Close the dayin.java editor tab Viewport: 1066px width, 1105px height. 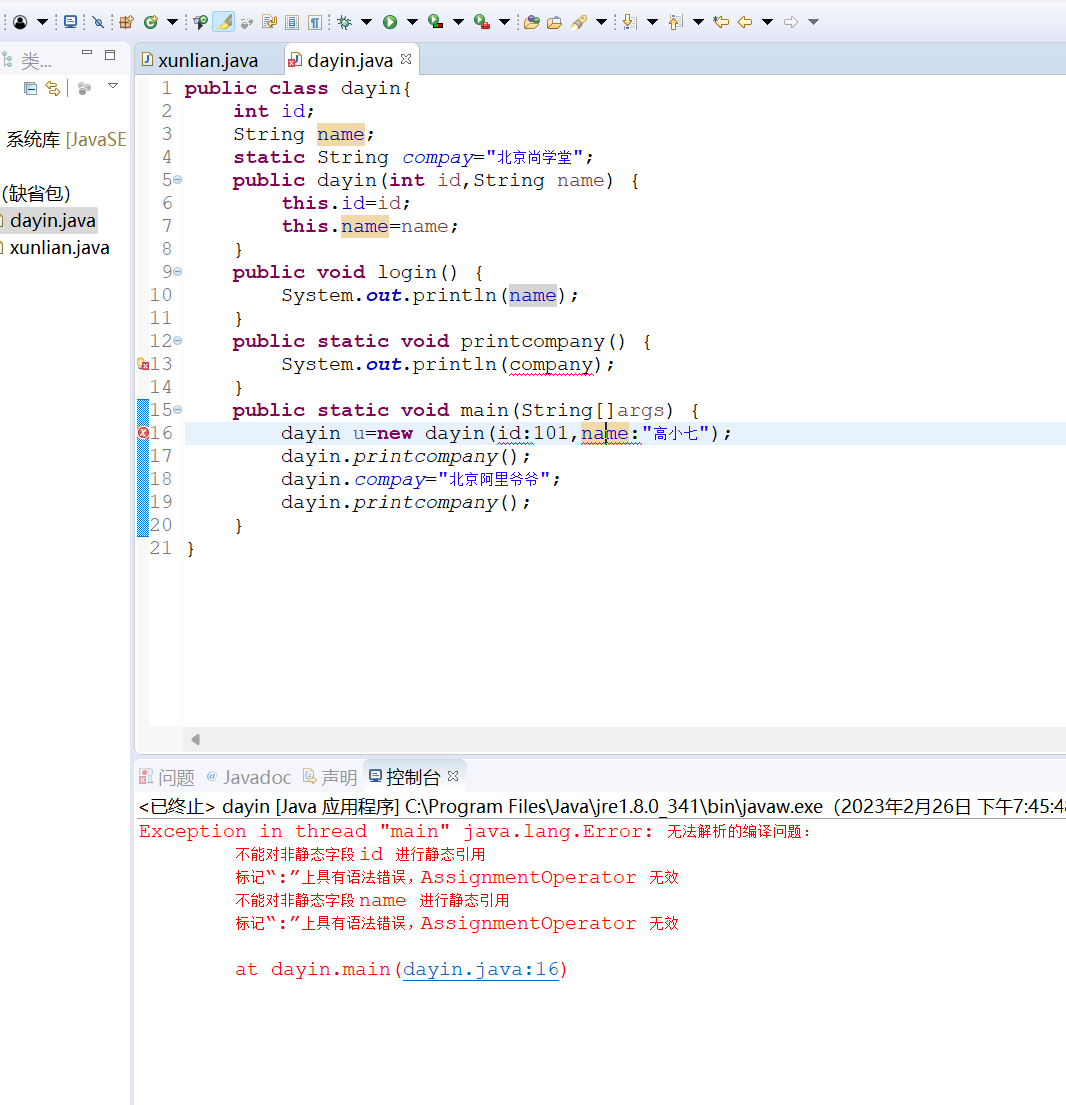pyautogui.click(x=406, y=59)
